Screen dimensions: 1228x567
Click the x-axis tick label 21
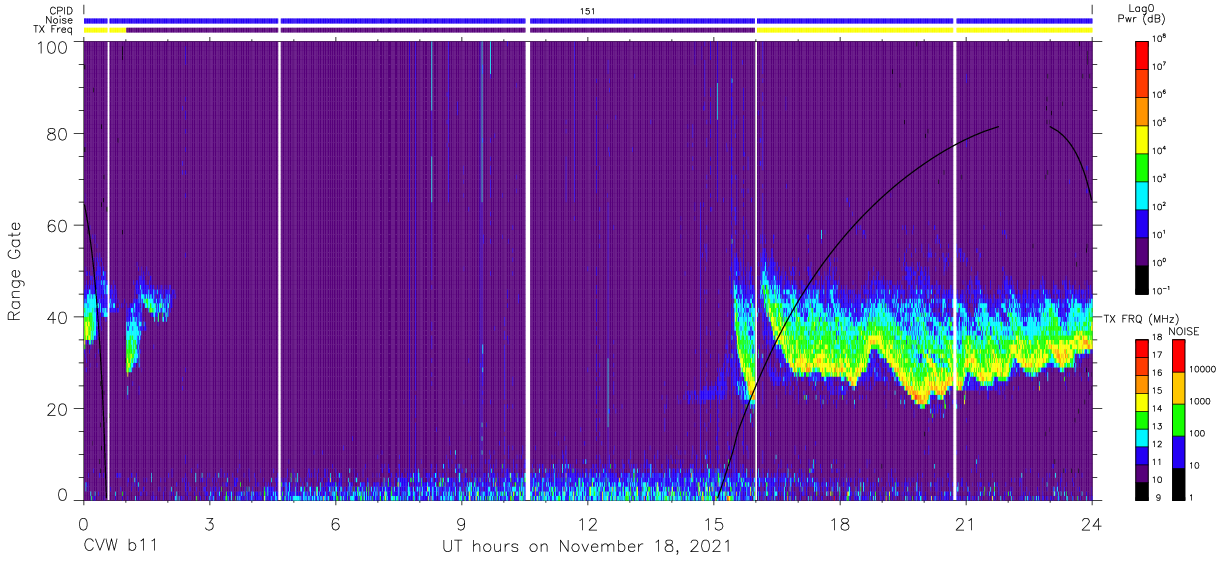966,523
